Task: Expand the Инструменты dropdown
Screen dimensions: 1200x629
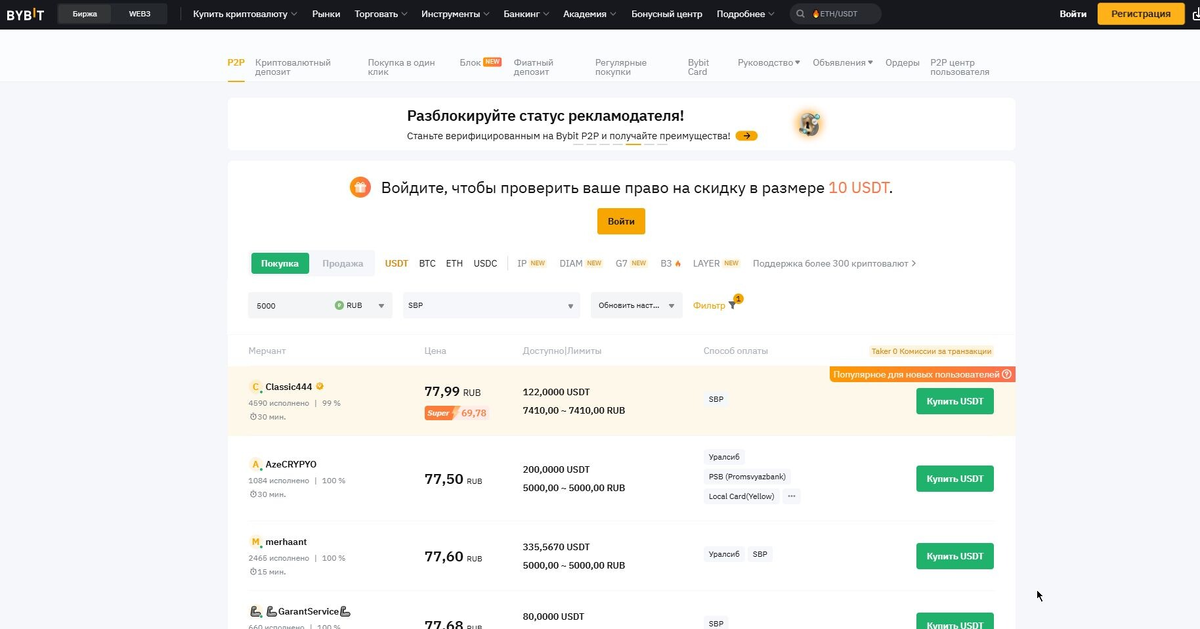Action: coord(455,14)
